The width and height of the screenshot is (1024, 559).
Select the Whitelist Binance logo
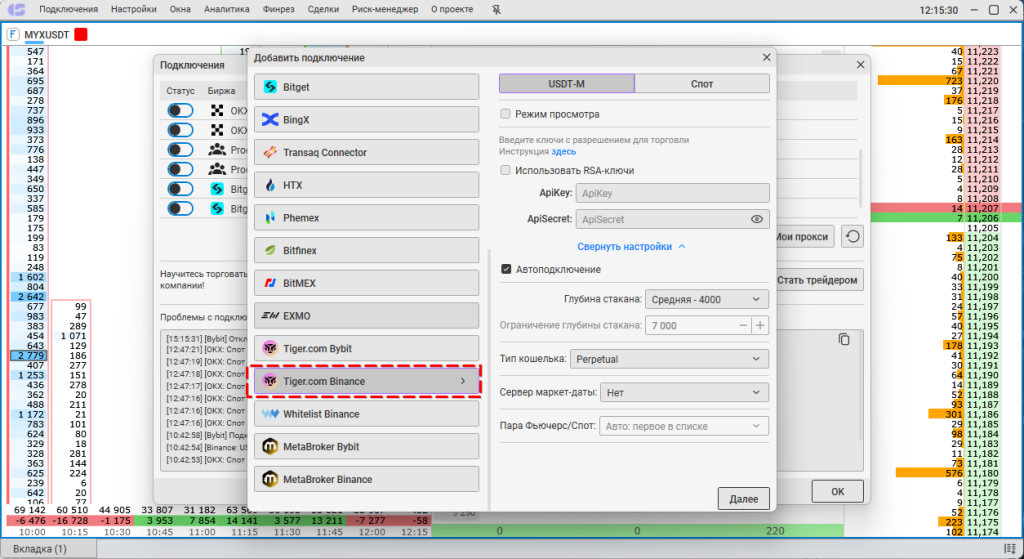coord(270,414)
